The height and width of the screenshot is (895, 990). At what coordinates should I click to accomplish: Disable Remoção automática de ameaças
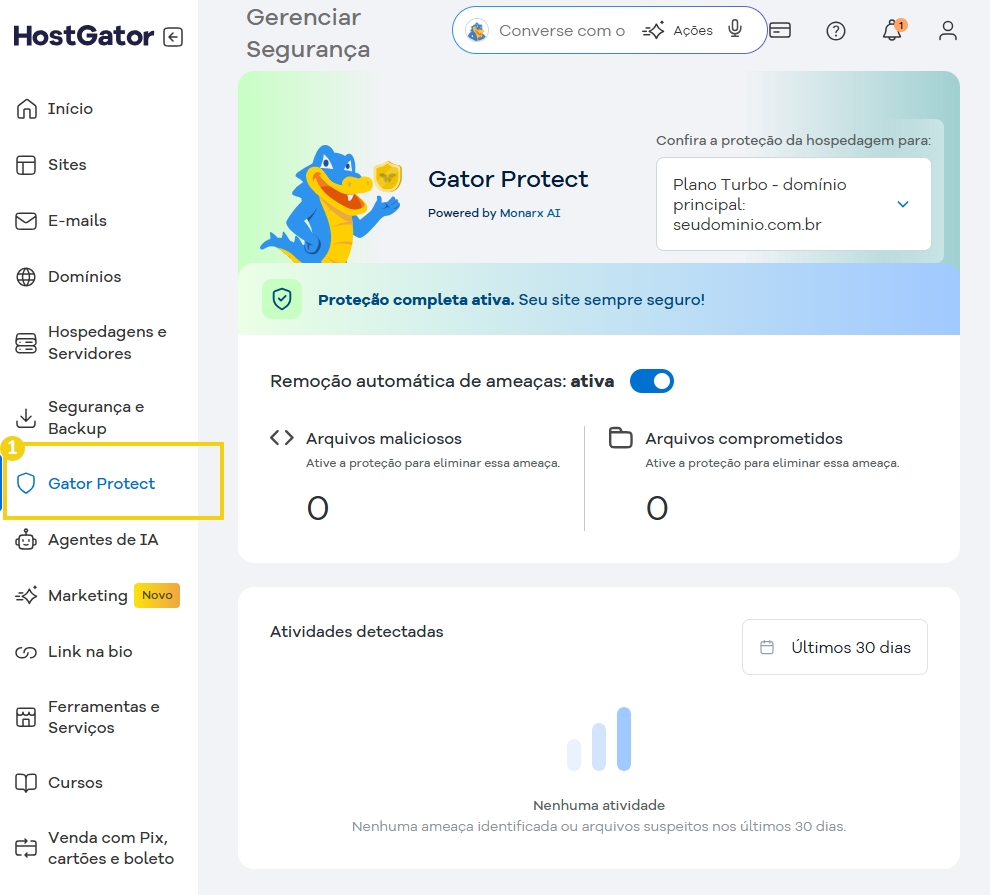tap(651, 381)
